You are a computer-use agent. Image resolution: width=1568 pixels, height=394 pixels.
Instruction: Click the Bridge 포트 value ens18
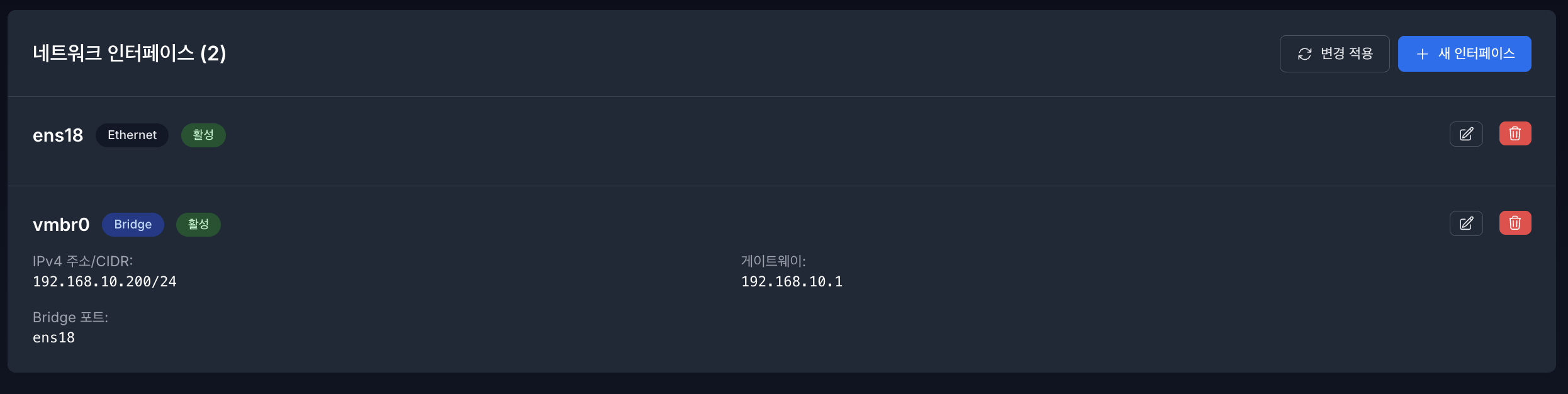click(53, 337)
